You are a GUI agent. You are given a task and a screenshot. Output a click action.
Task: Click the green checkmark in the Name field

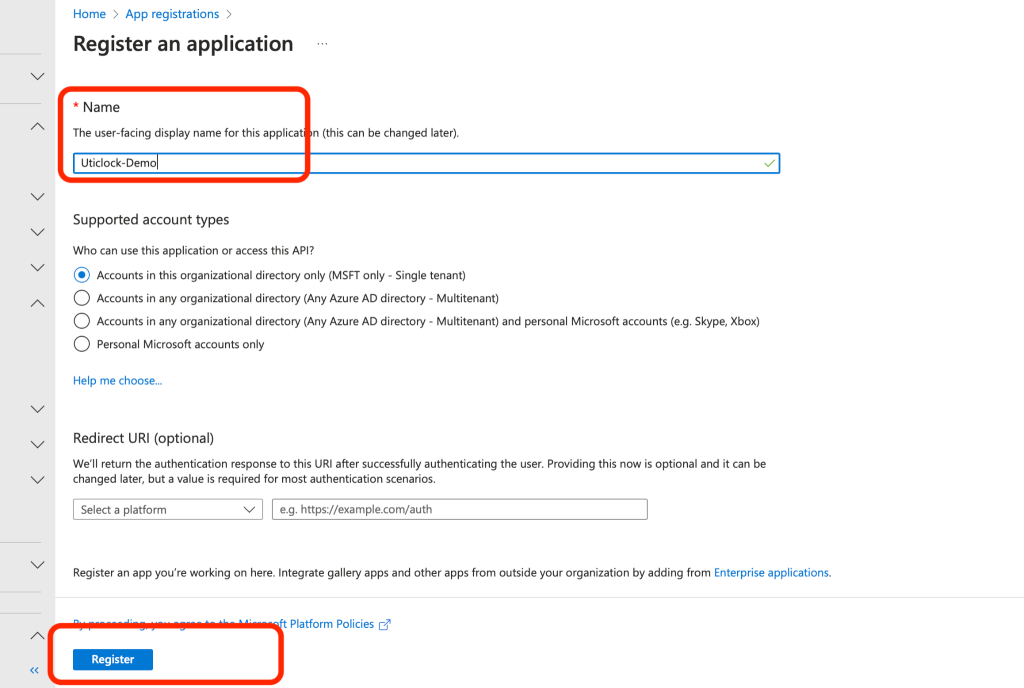click(x=770, y=163)
